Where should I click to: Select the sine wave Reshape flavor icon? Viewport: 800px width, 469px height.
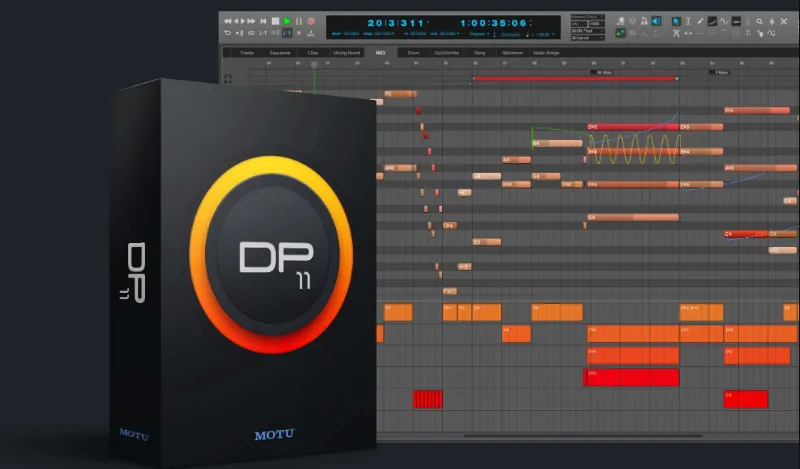(x=724, y=21)
